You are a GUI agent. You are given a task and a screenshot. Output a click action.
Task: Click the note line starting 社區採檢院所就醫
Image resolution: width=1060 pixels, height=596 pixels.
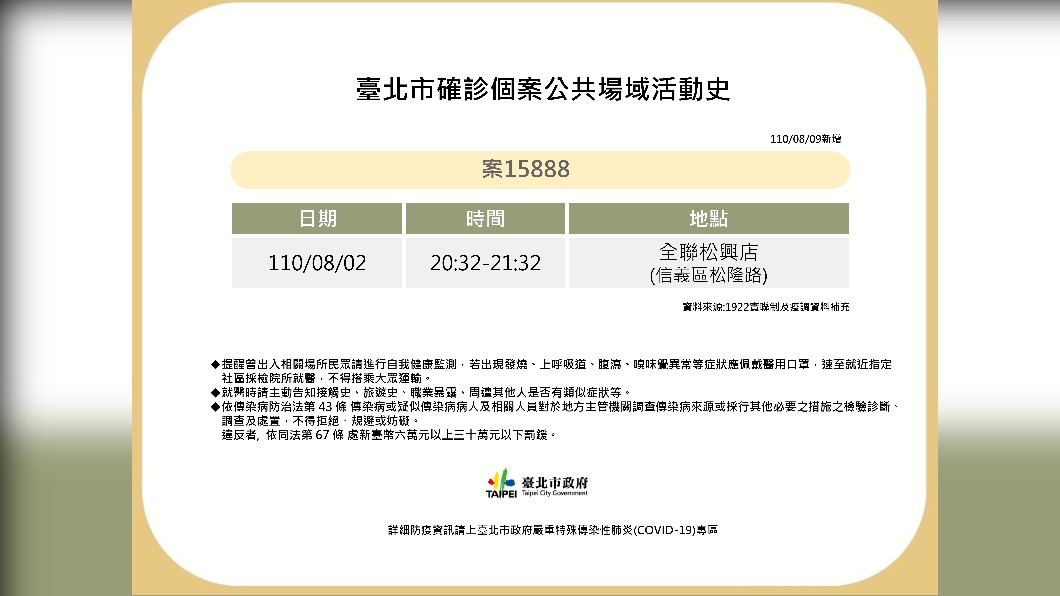[x=326, y=378]
